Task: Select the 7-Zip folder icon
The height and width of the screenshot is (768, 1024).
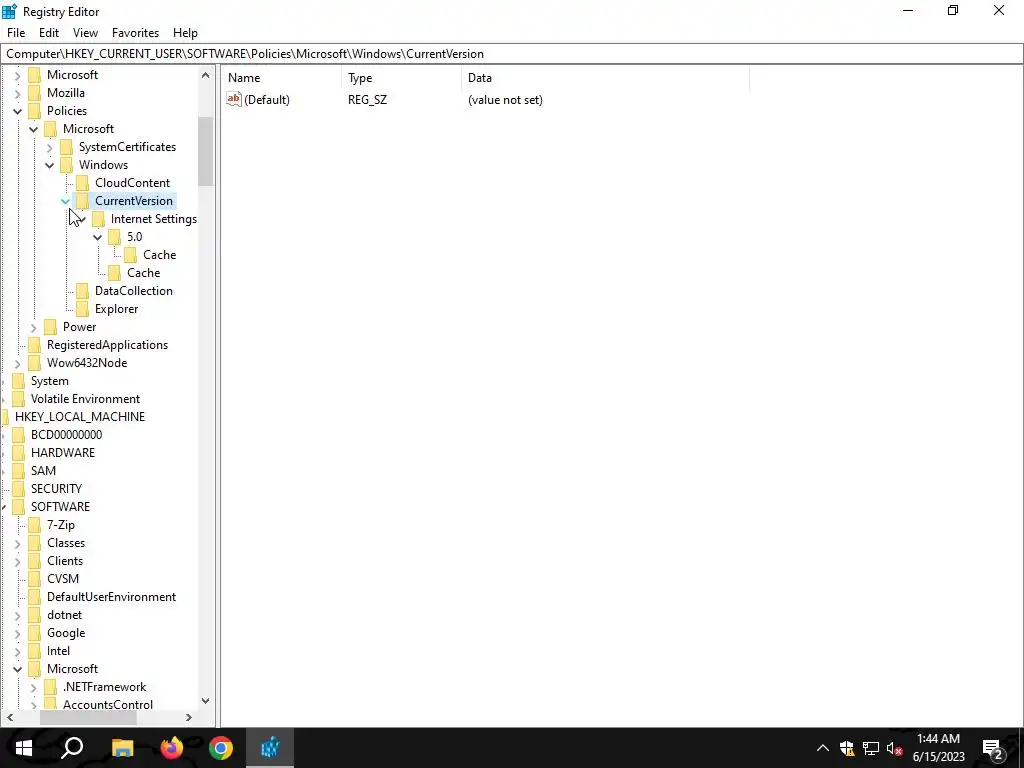Action: (x=34, y=525)
